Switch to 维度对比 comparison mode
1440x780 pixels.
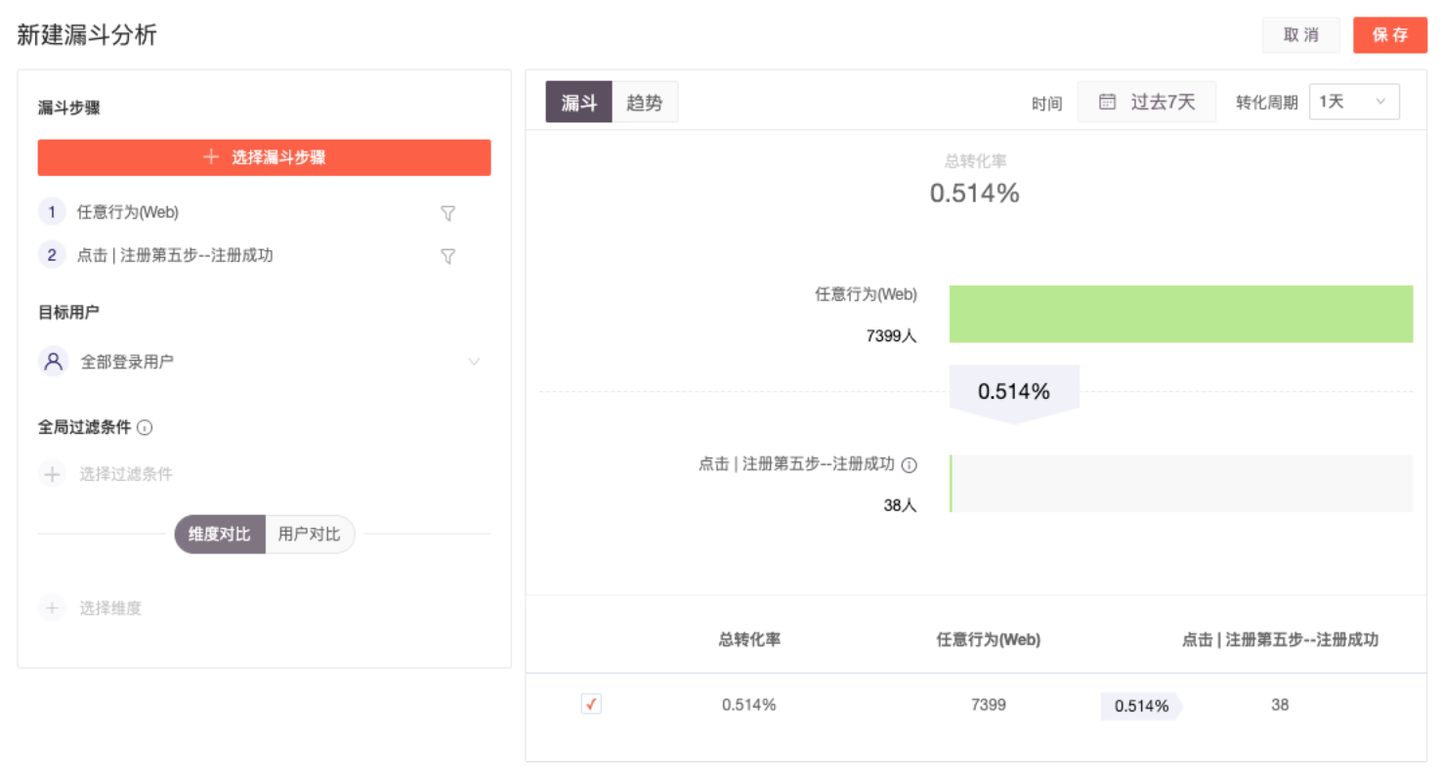(220, 534)
